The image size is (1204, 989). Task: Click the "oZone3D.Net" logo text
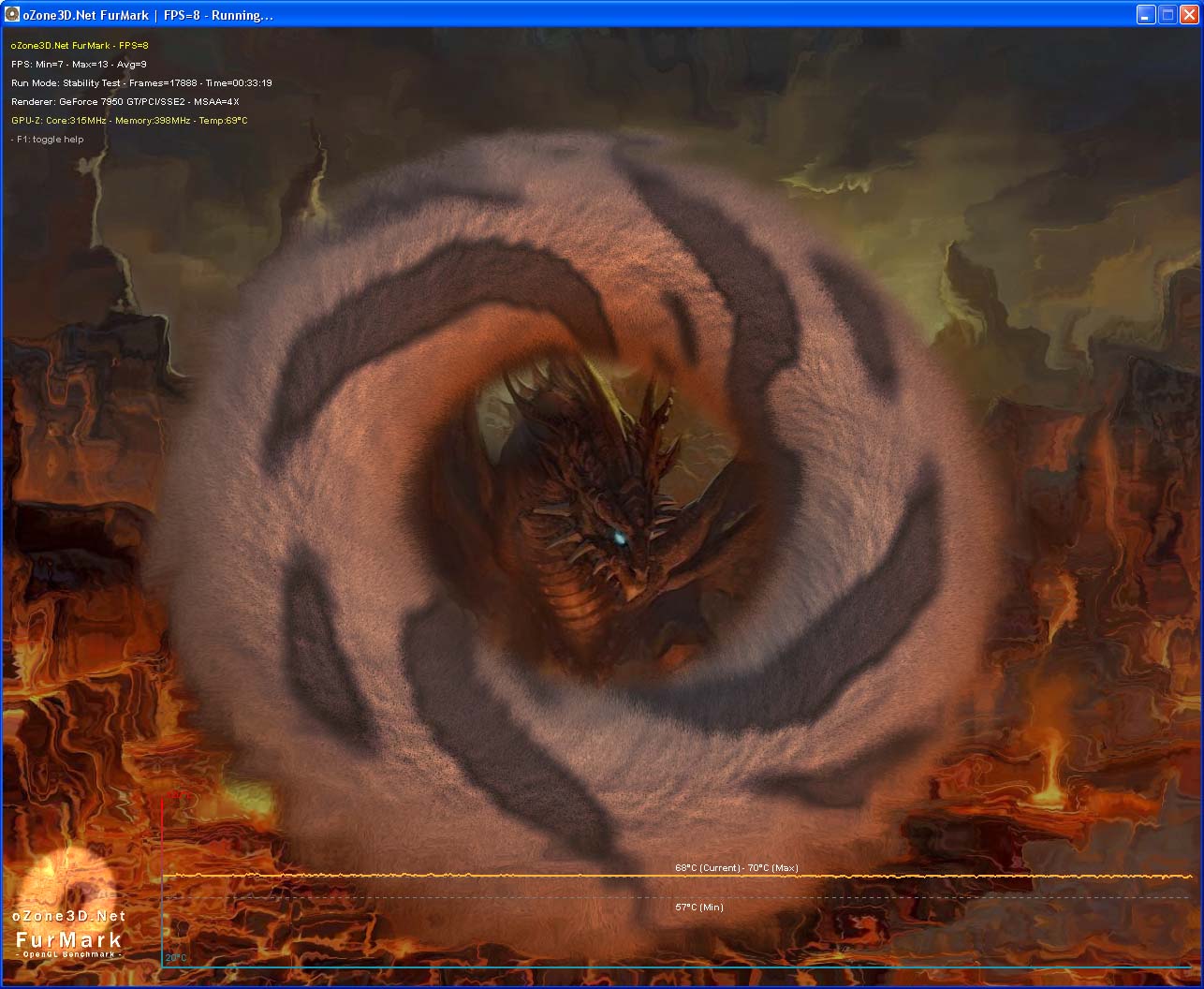point(69,916)
